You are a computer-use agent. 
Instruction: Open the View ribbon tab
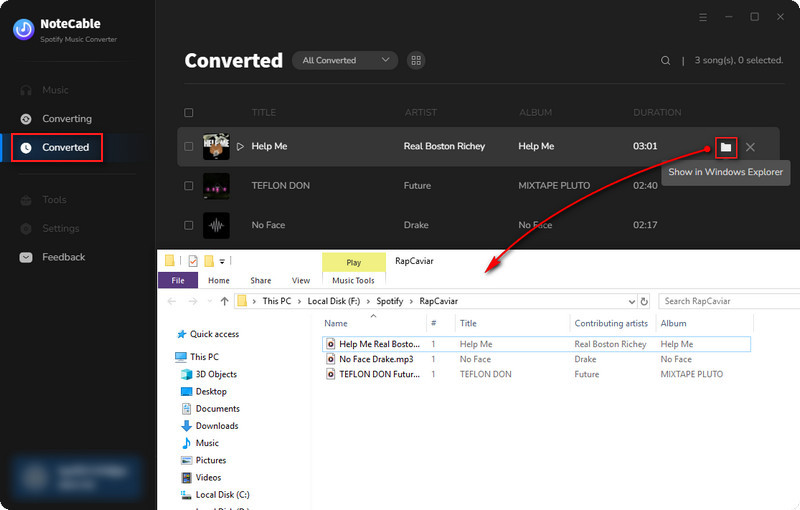[301, 280]
